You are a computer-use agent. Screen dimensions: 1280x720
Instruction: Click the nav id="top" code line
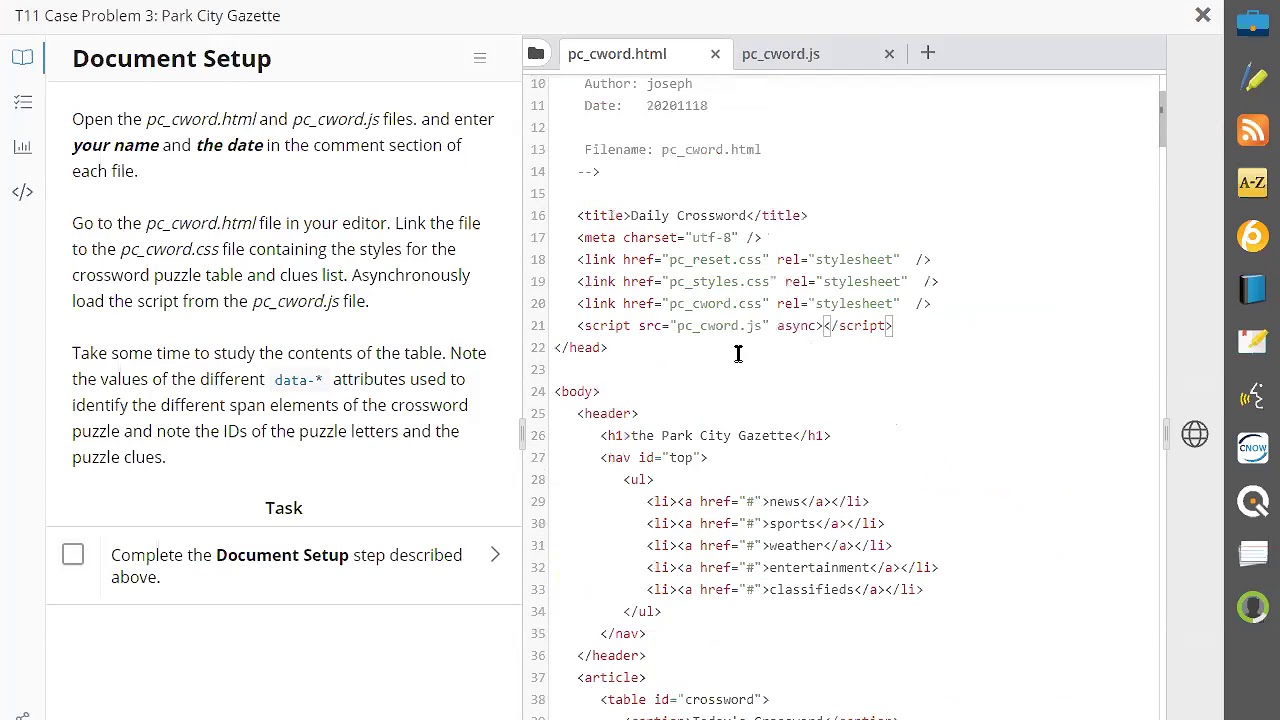[x=654, y=458]
